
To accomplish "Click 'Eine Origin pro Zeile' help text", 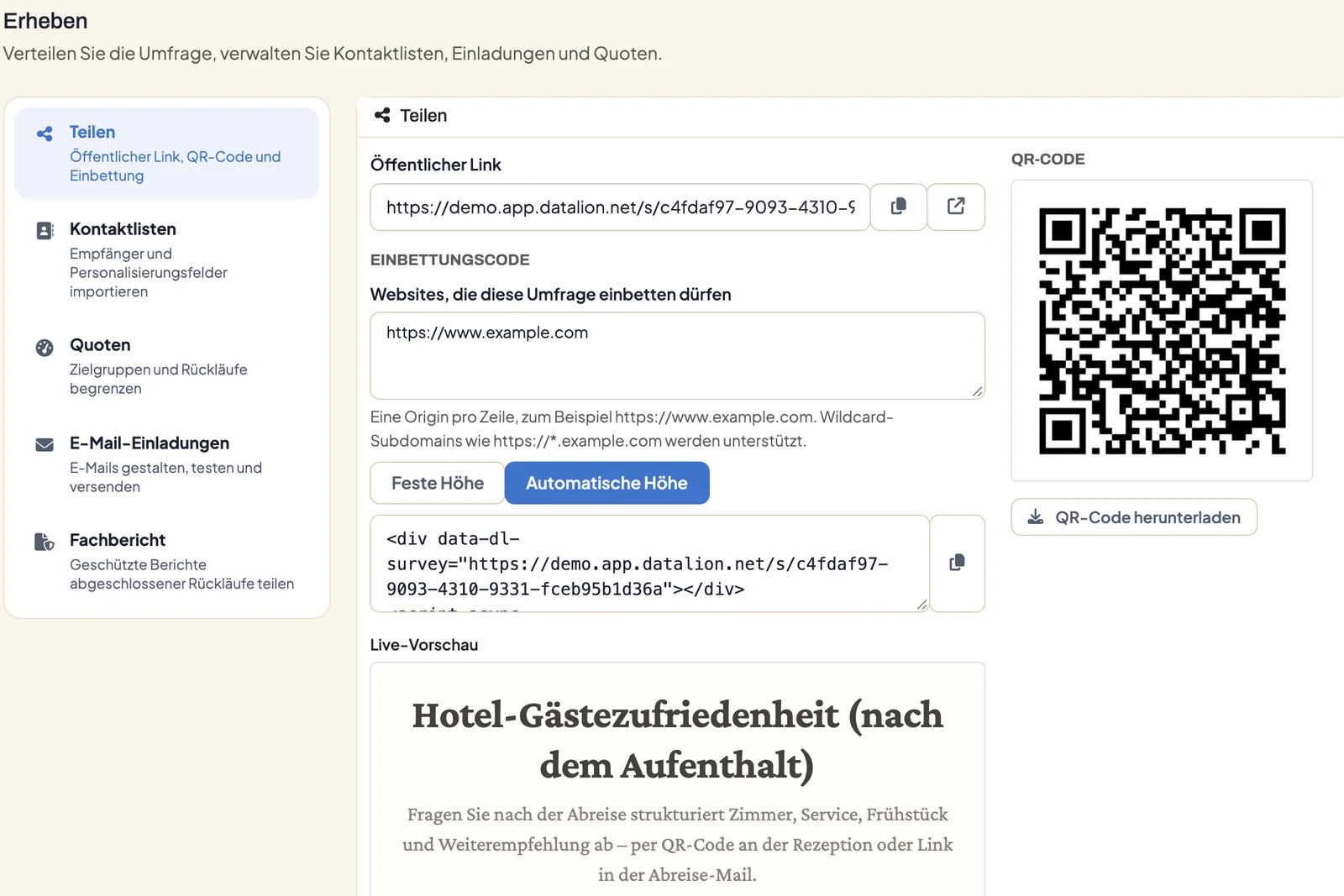I will pos(632,428).
